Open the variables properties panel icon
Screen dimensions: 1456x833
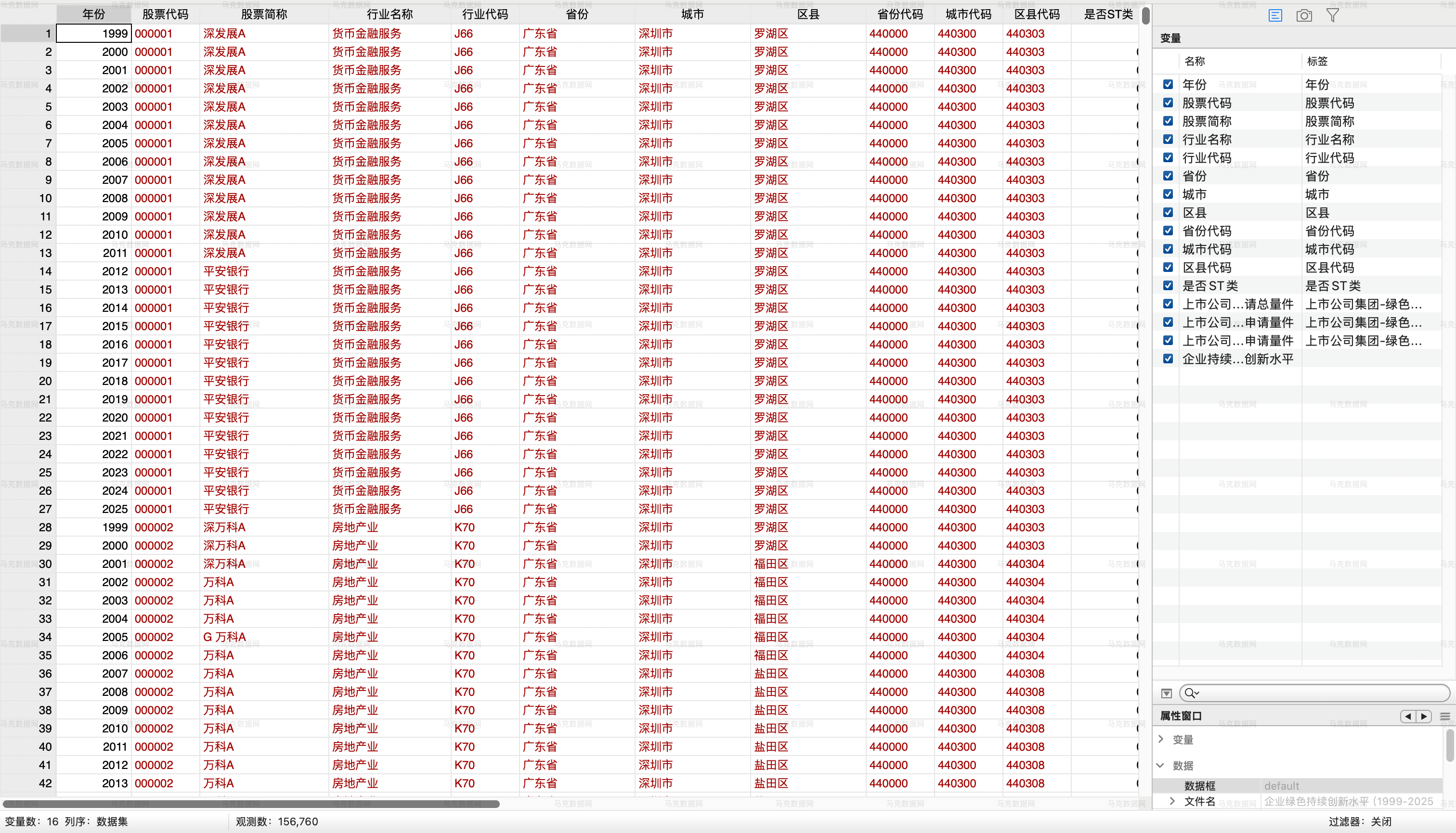point(1275,15)
